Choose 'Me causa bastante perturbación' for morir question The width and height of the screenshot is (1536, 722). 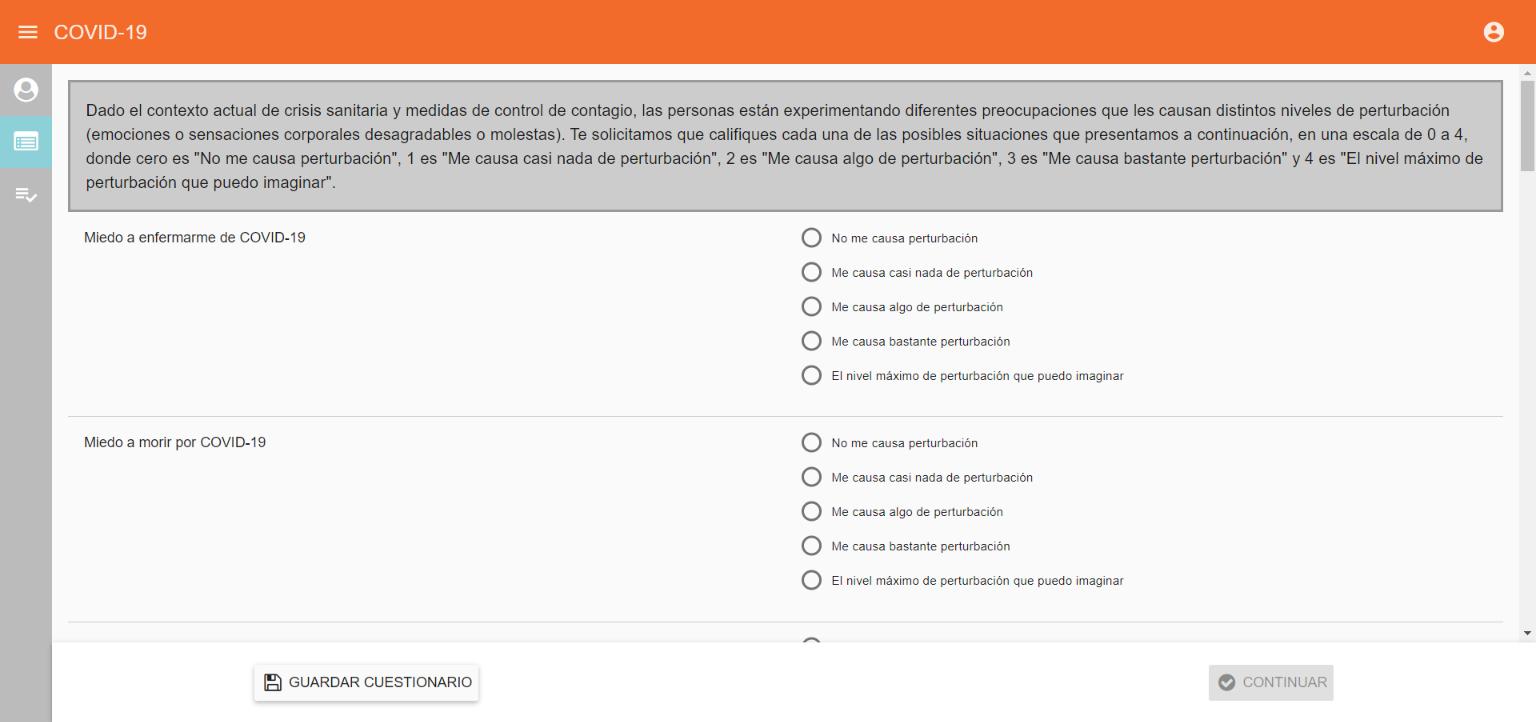812,546
